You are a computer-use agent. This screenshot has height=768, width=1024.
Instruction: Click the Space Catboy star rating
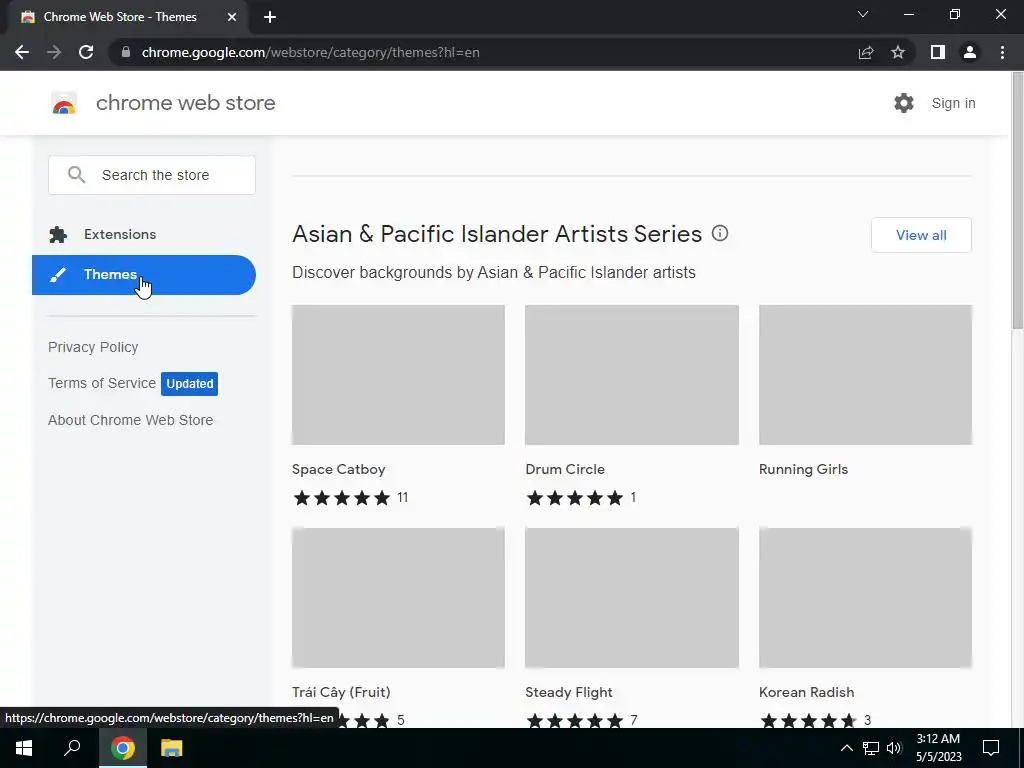pyautogui.click(x=342, y=498)
